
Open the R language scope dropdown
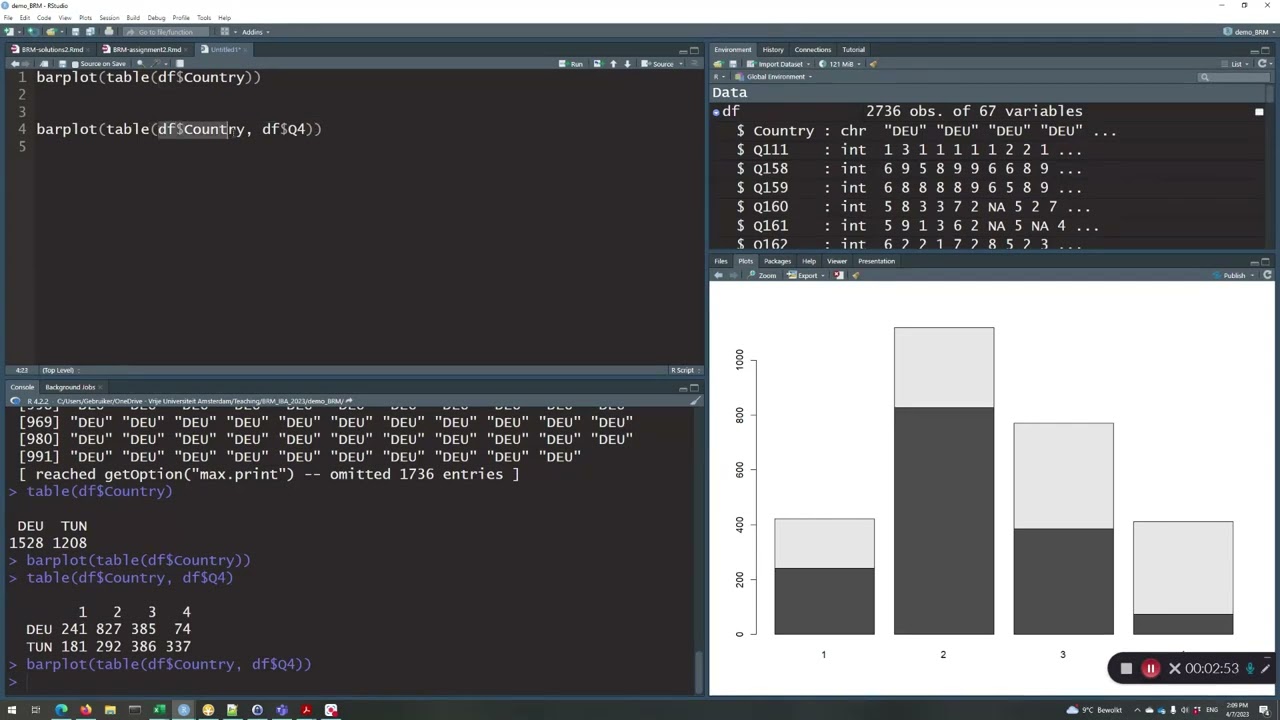click(719, 77)
